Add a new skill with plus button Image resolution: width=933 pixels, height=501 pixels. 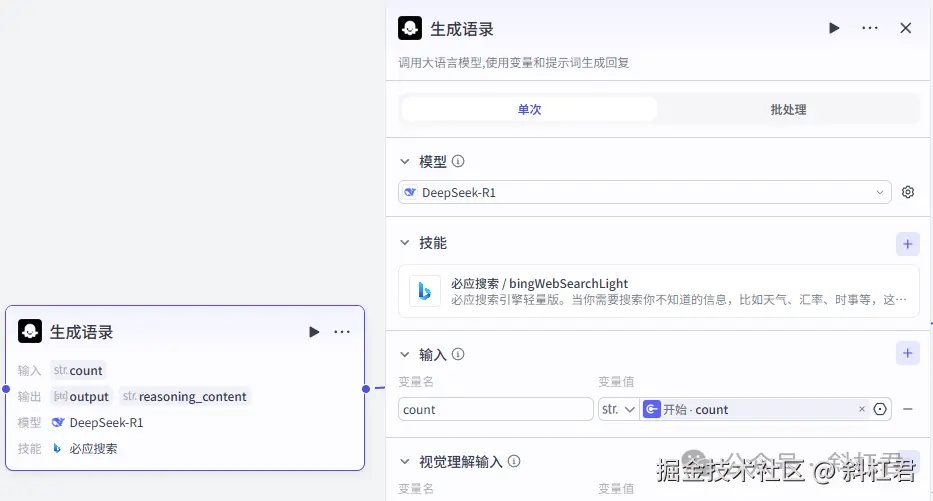[907, 244]
